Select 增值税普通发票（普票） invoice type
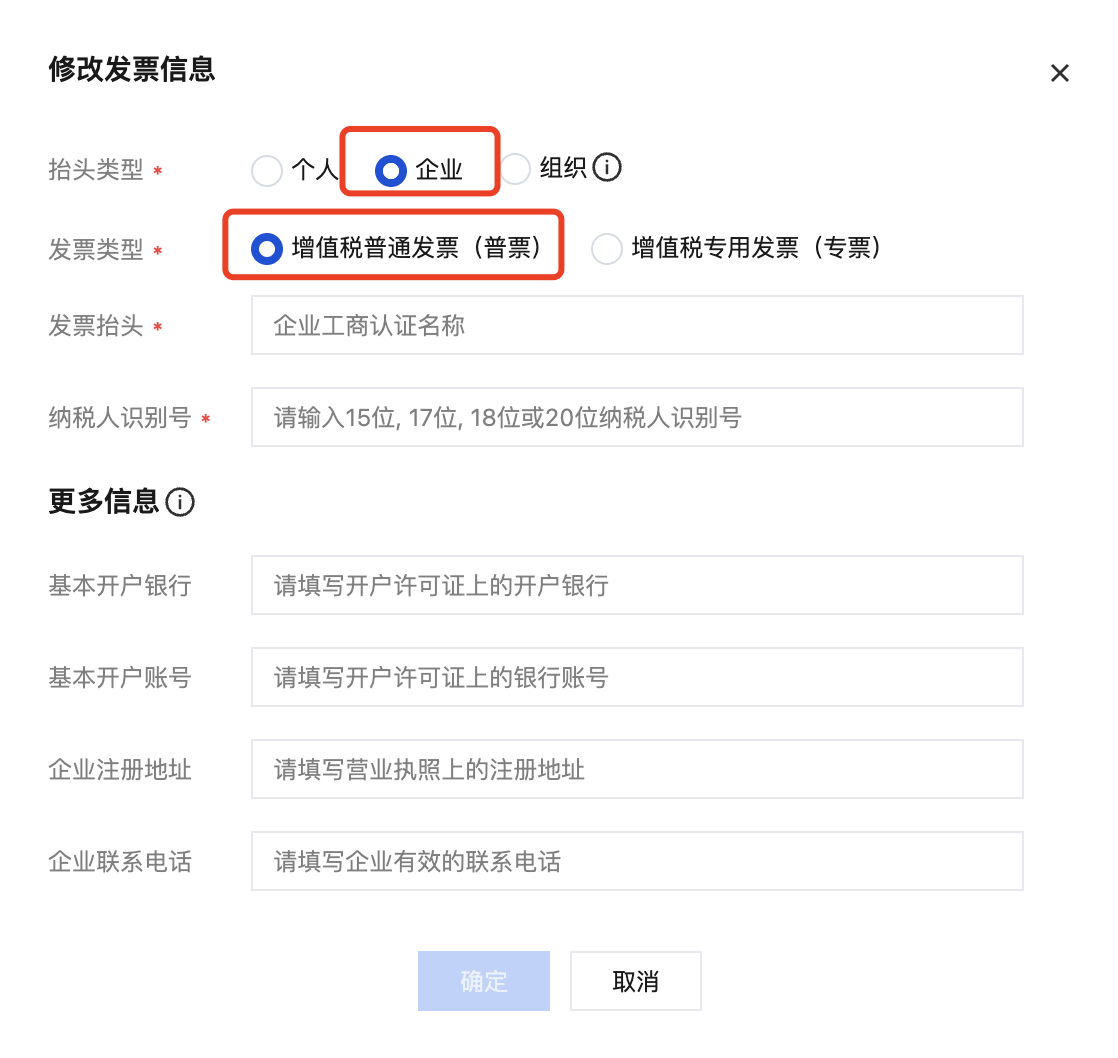 pyautogui.click(x=267, y=248)
